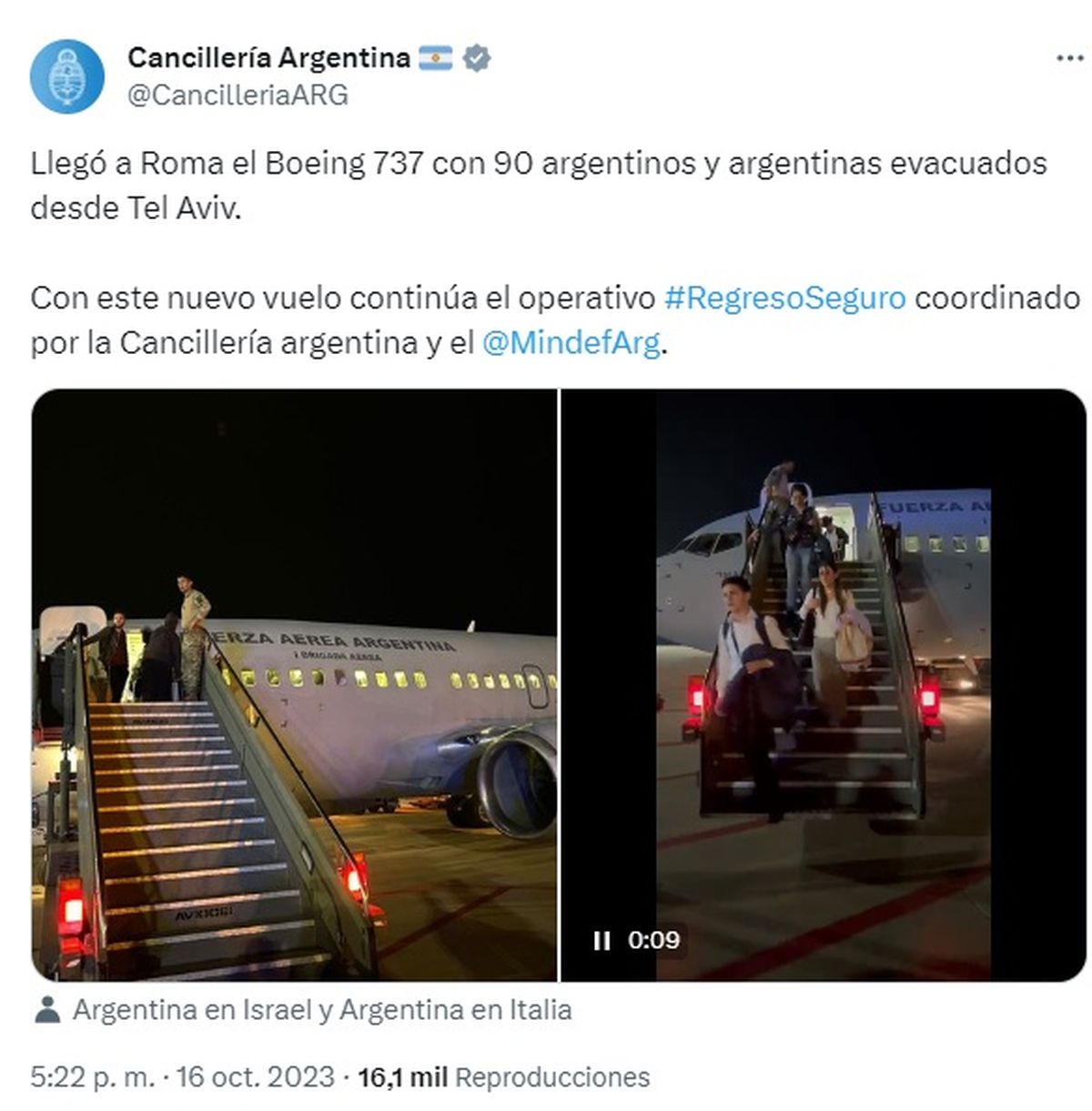Open the Cancillería Argentina profile avatar

67,76
